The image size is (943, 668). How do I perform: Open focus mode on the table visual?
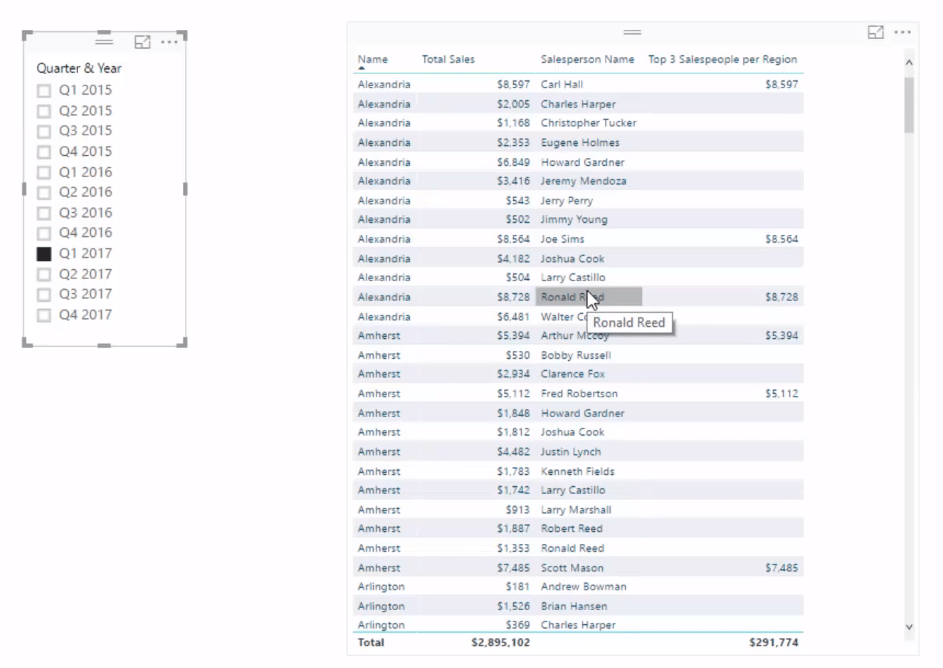(876, 32)
